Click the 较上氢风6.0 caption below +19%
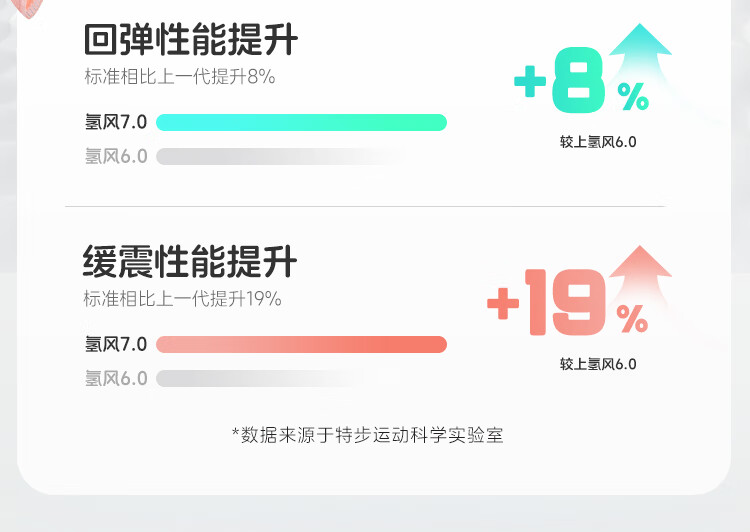The height and width of the screenshot is (532, 750). (598, 364)
